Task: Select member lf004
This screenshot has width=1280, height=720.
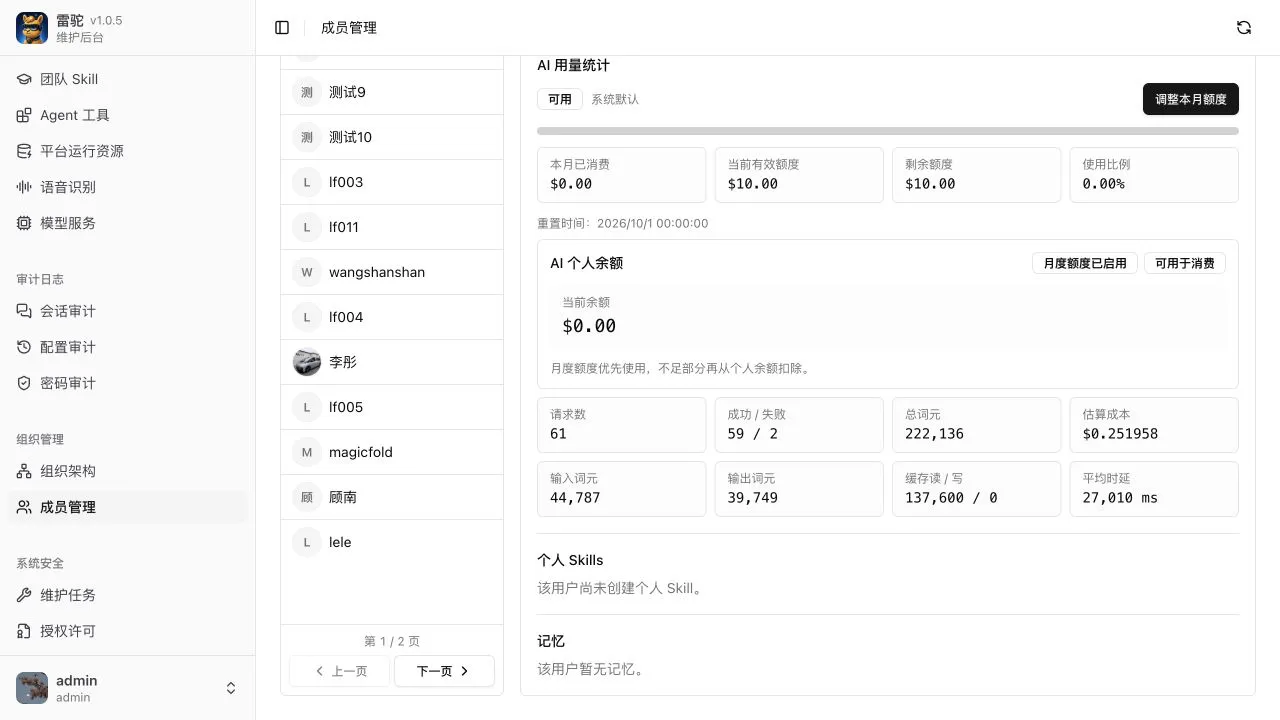Action: (392, 317)
